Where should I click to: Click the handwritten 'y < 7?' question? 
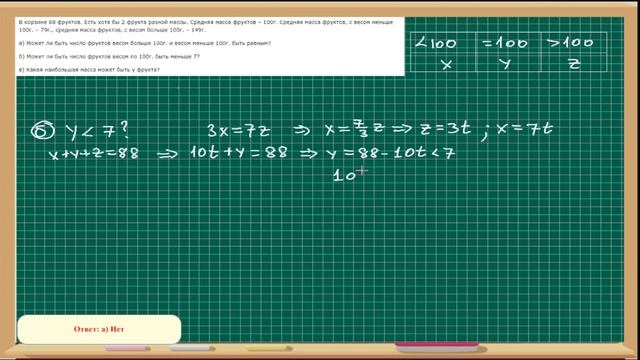pos(97,131)
